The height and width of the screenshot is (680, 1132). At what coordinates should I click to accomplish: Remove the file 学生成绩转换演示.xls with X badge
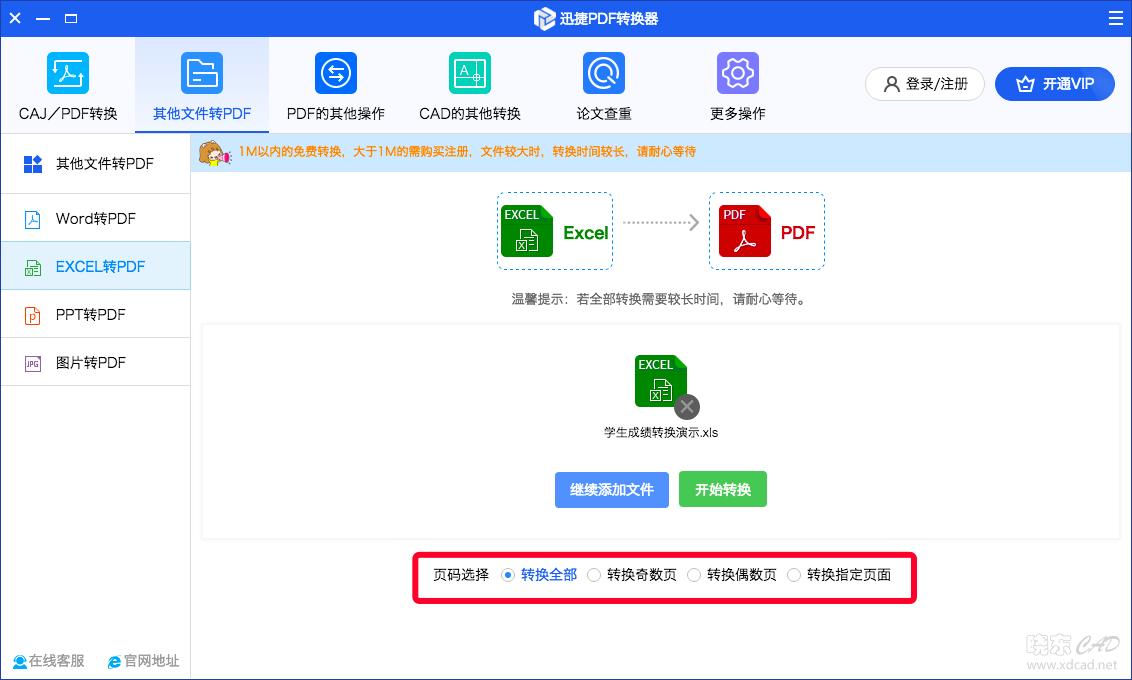tap(687, 407)
